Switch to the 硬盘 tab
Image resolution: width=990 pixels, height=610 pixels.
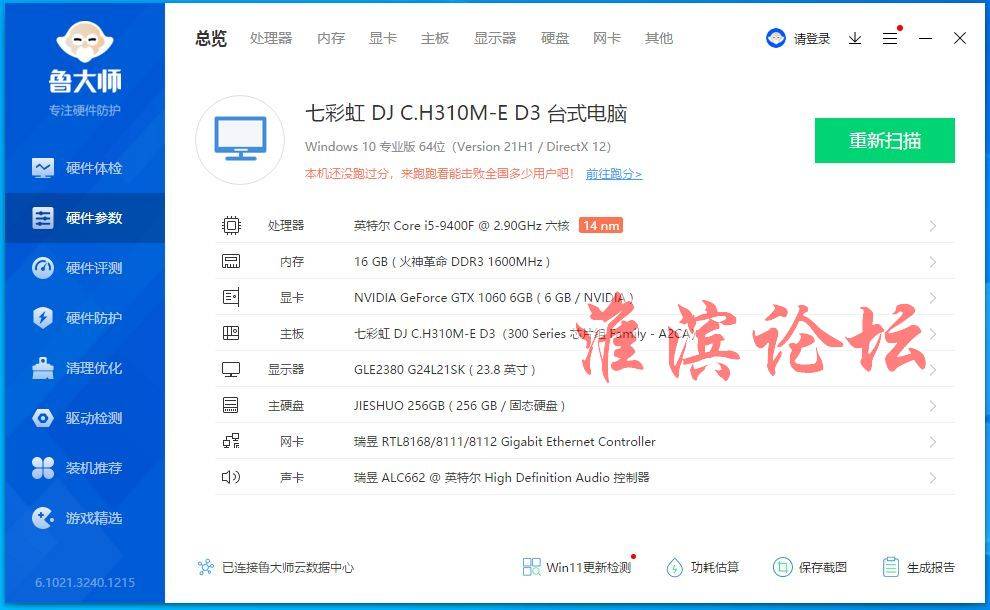pyautogui.click(x=555, y=39)
